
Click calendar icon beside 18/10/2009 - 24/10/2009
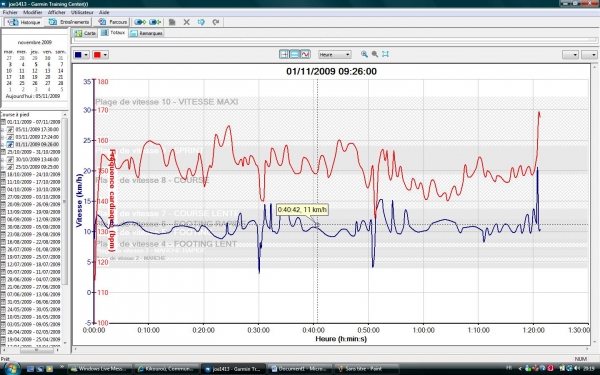click(3, 174)
